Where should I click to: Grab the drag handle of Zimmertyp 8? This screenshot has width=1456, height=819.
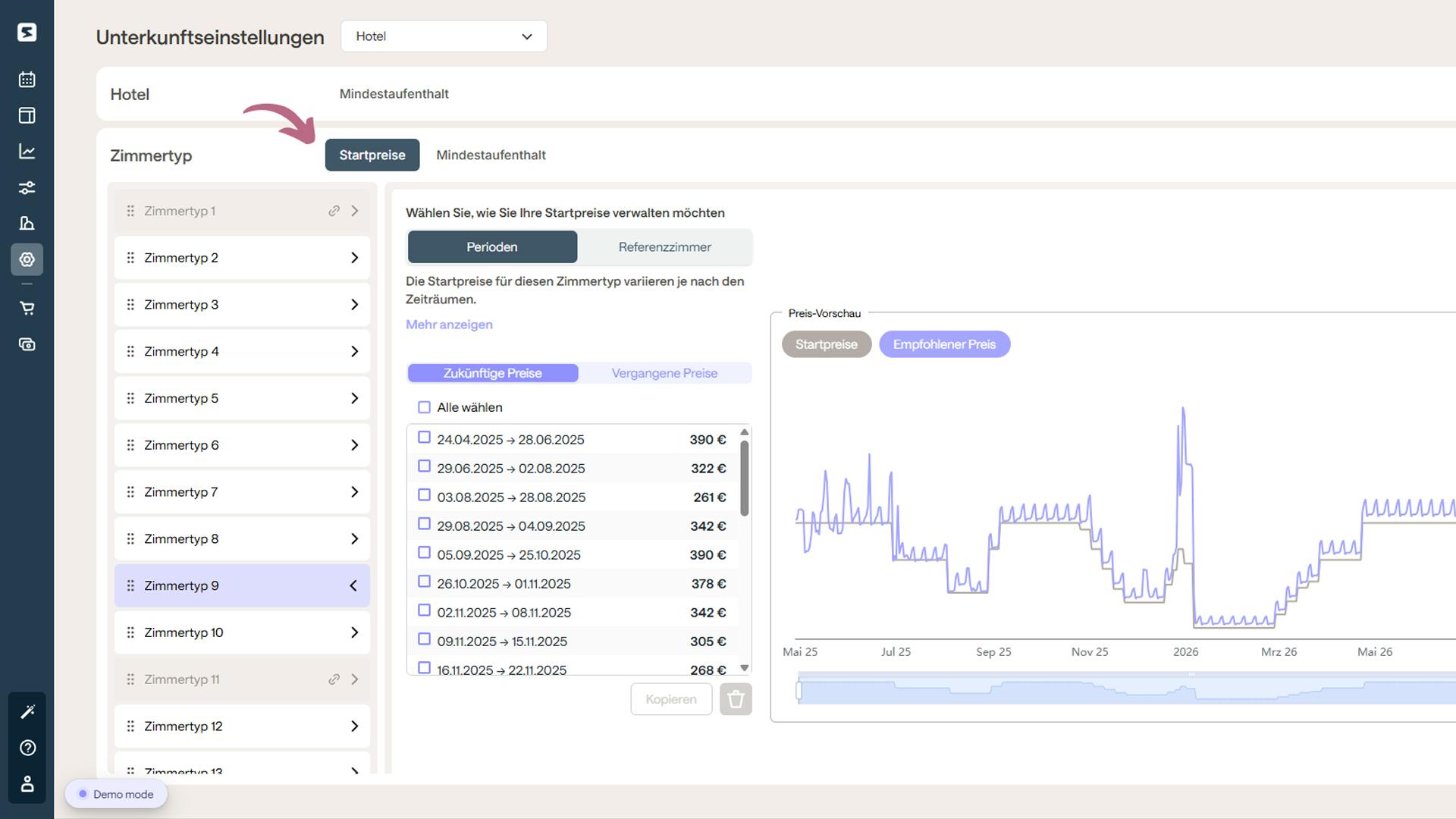(130, 539)
